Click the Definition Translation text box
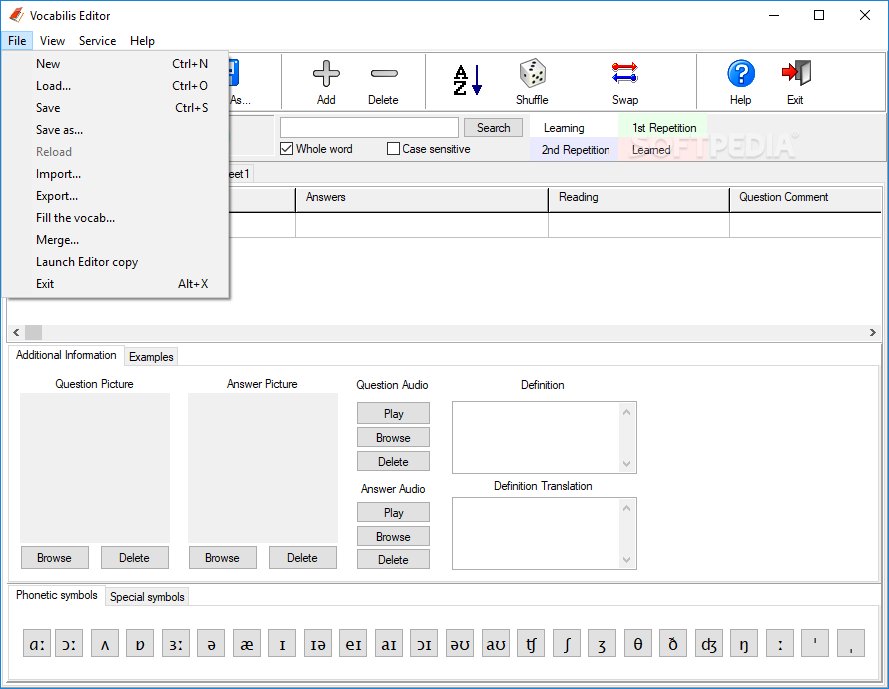This screenshot has width=889, height=689. (537, 533)
